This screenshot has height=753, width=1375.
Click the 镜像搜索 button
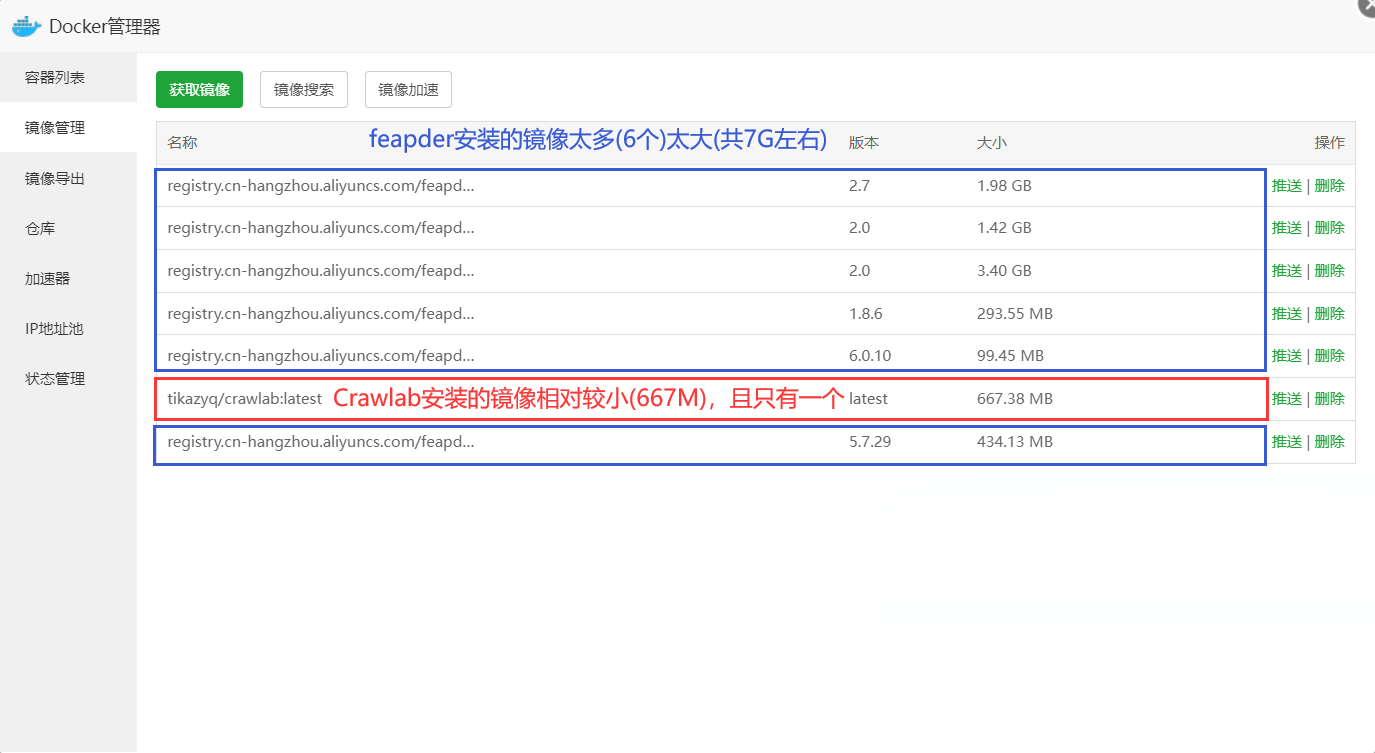point(304,89)
